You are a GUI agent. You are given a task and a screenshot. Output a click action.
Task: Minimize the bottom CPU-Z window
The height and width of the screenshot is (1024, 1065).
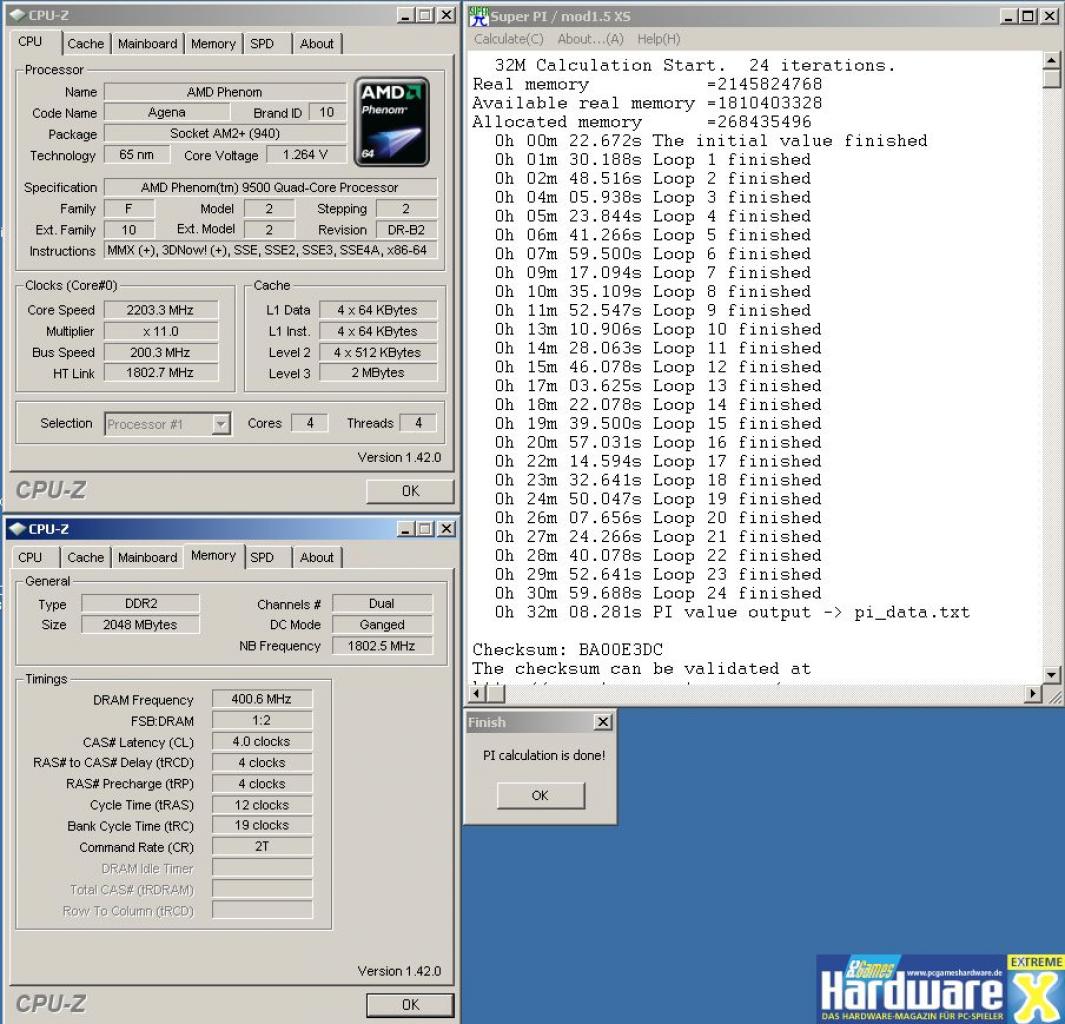click(x=405, y=529)
